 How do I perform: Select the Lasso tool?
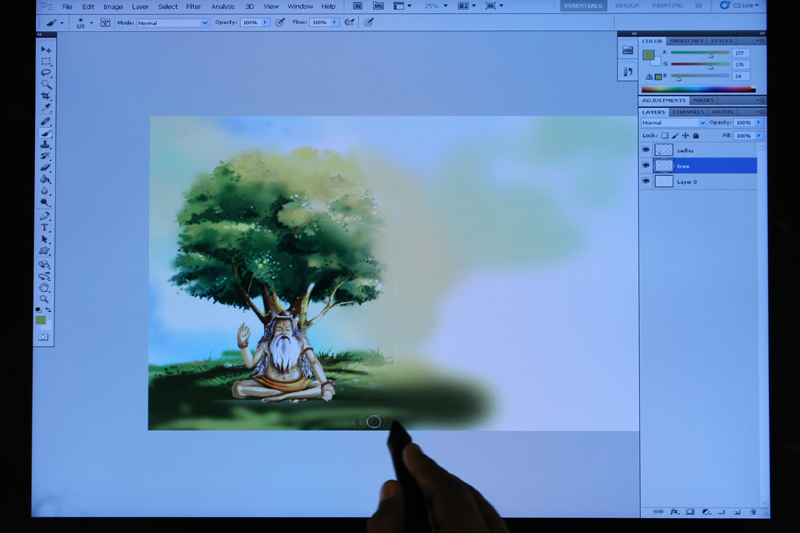[x=45, y=73]
